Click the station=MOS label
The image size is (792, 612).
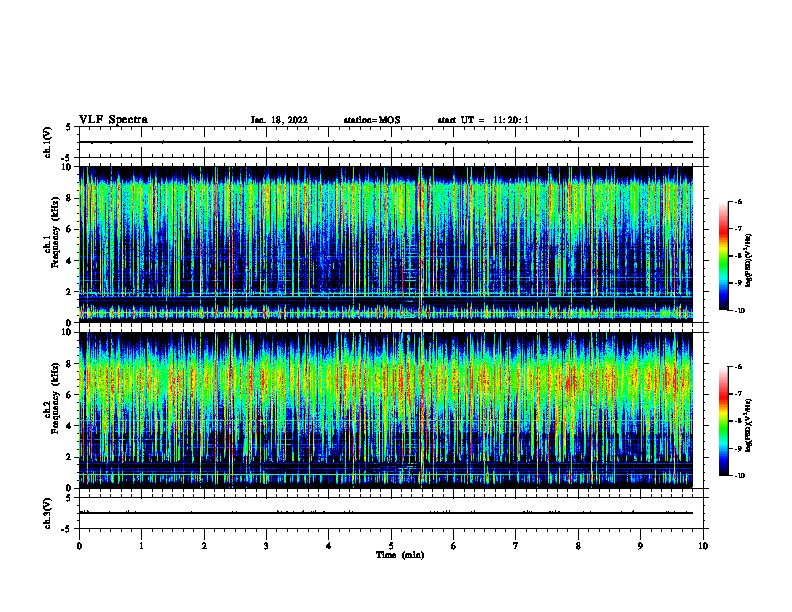point(372,120)
